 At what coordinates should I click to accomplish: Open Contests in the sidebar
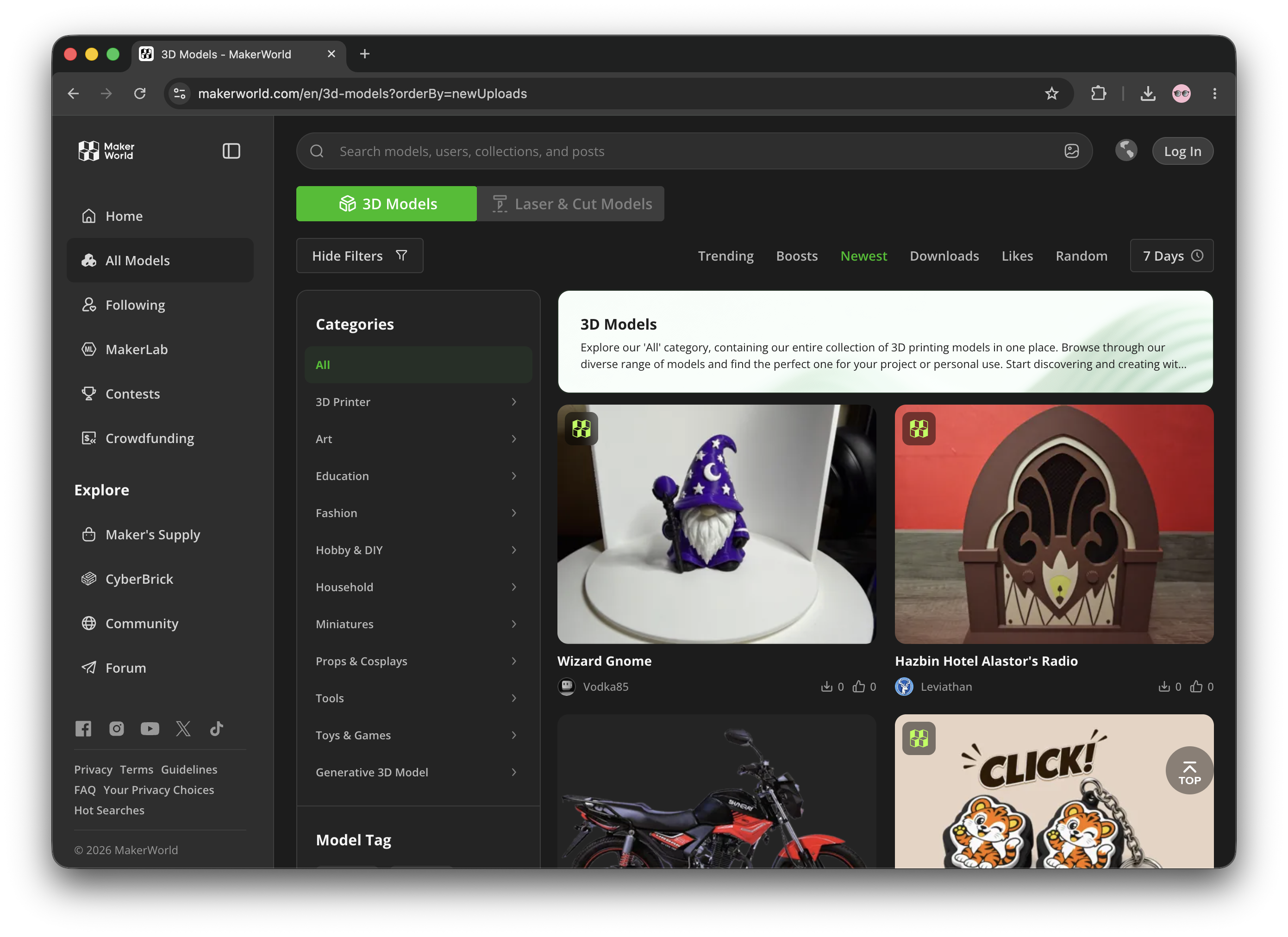click(x=160, y=394)
